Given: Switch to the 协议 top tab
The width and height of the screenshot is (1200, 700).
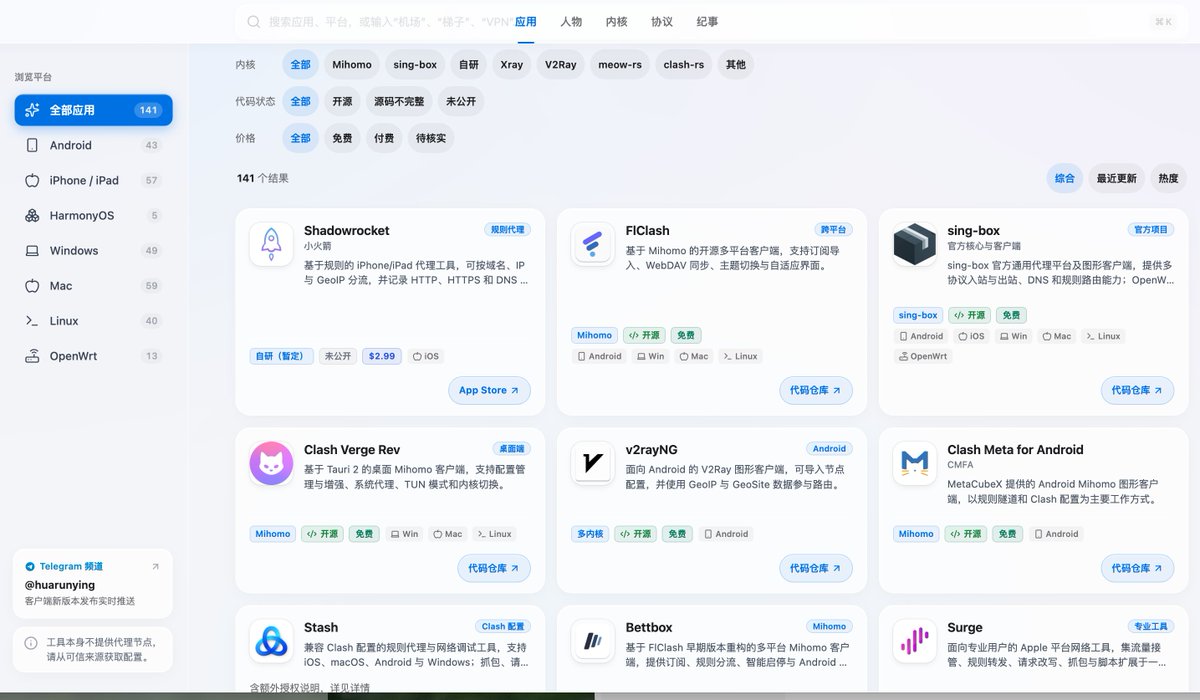Looking at the screenshot, I should tap(662, 21).
